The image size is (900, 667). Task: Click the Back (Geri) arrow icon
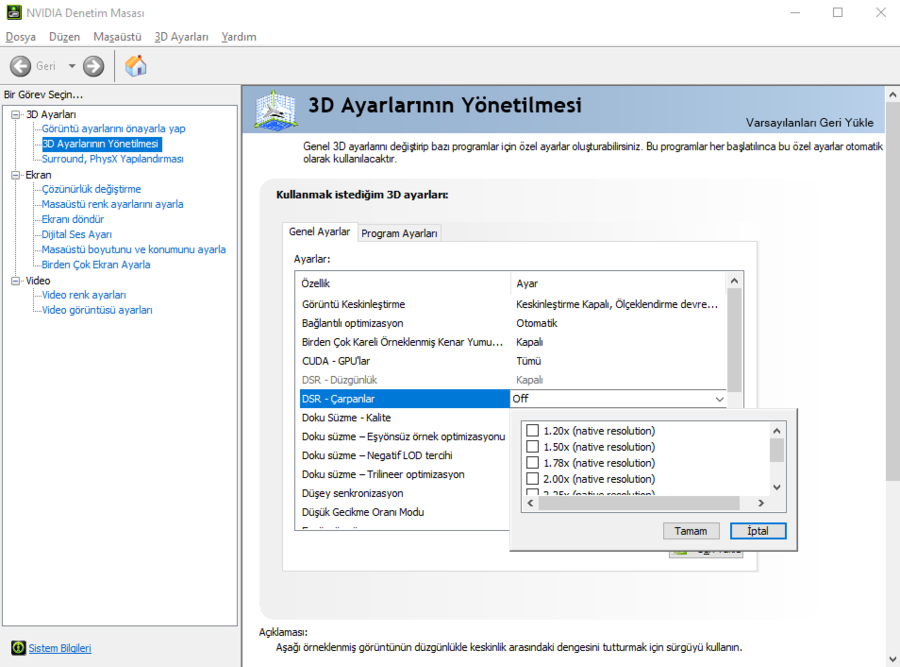pyautogui.click(x=20, y=66)
